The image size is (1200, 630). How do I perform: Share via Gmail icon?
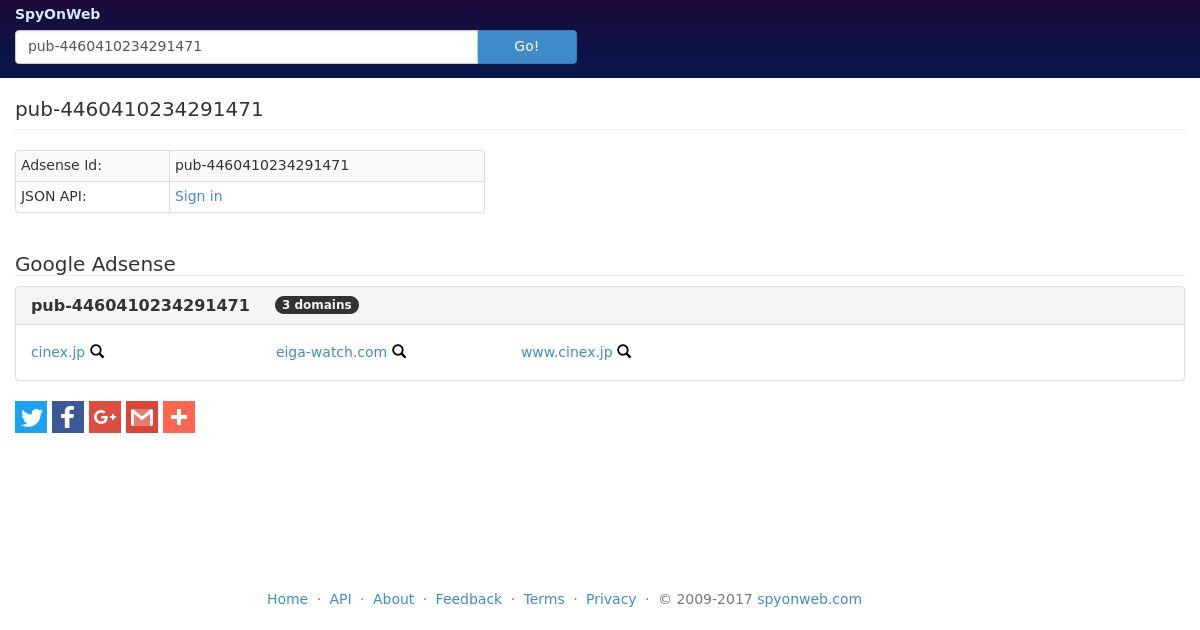(x=142, y=417)
